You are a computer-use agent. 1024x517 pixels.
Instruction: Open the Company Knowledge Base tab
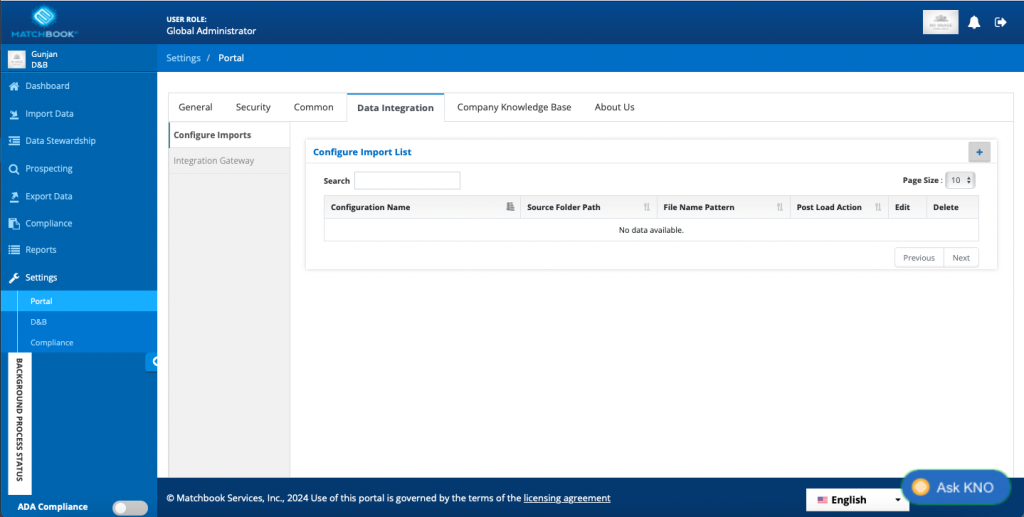click(514, 107)
